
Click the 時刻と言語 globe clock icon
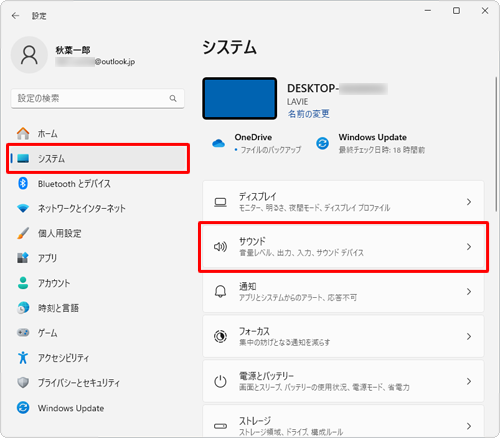(23, 308)
